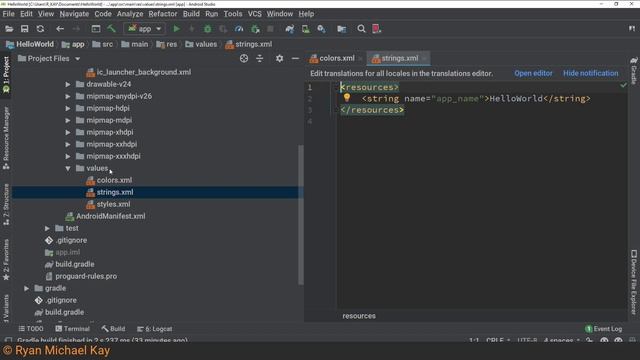Run the app with the green play icon

pyautogui.click(x=176, y=29)
